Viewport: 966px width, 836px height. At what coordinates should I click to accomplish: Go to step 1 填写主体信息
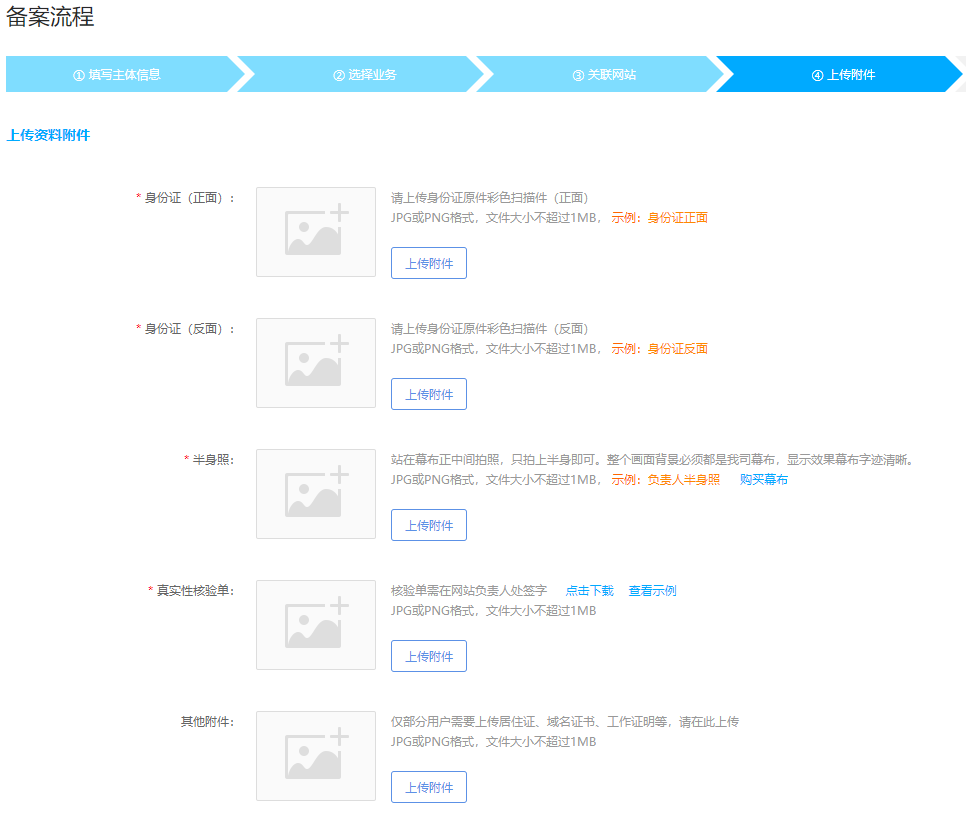[117, 75]
